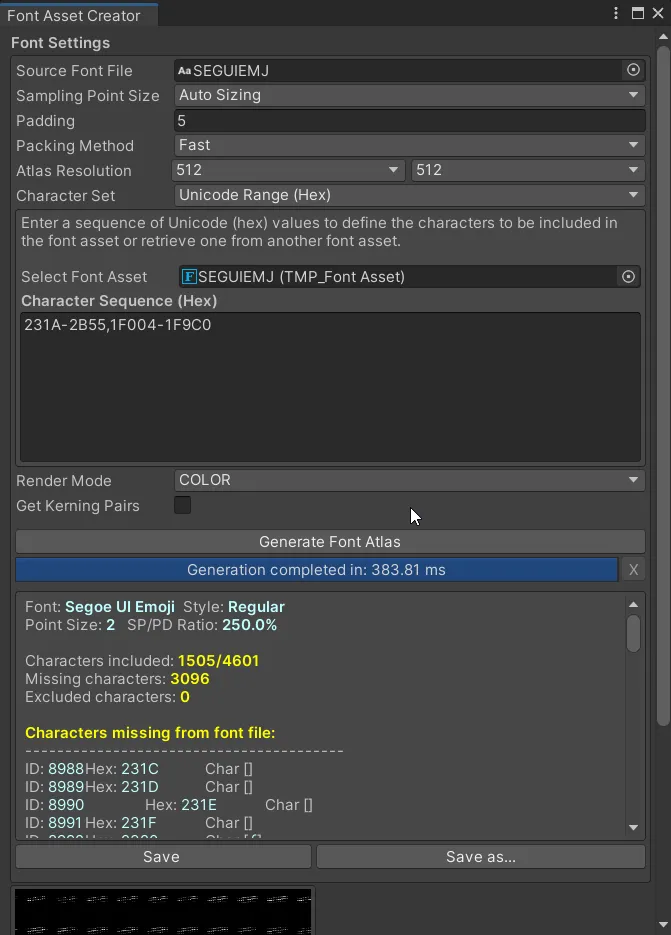
Task: Maximize the Font Asset Creator window
Action: pos(638,13)
